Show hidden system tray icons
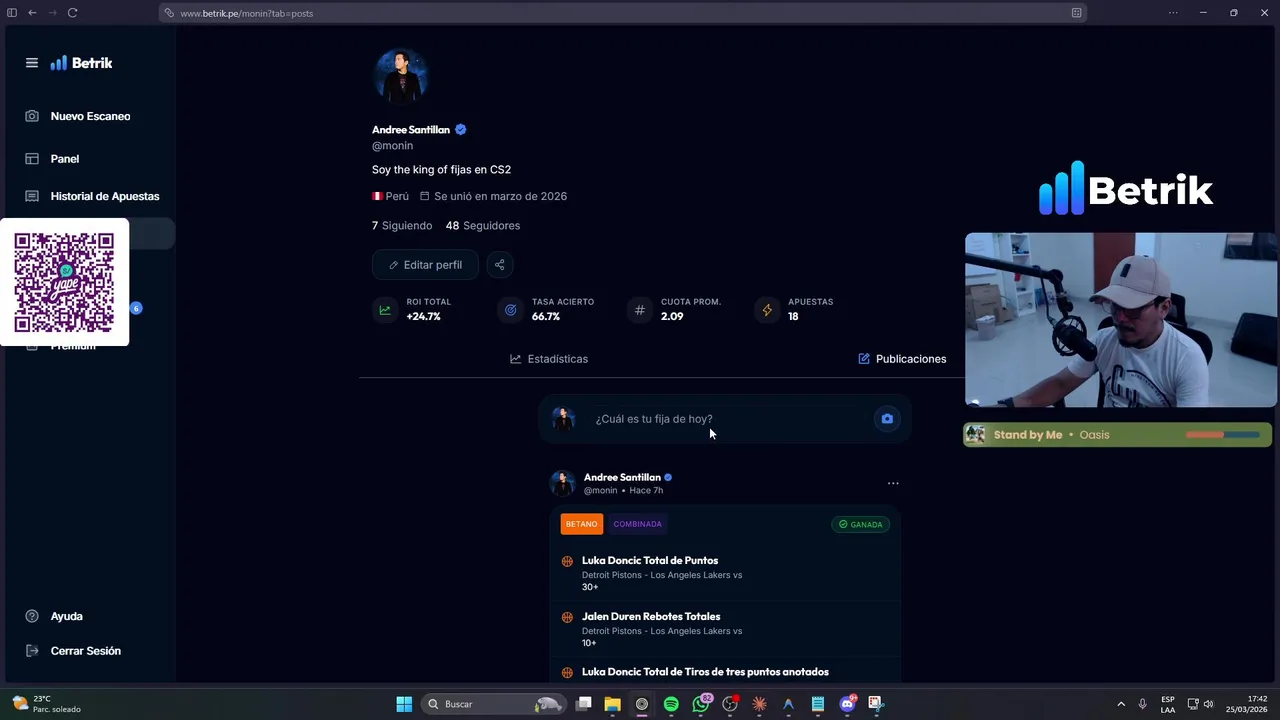Screen dimensions: 1280x720 pos(1121,704)
